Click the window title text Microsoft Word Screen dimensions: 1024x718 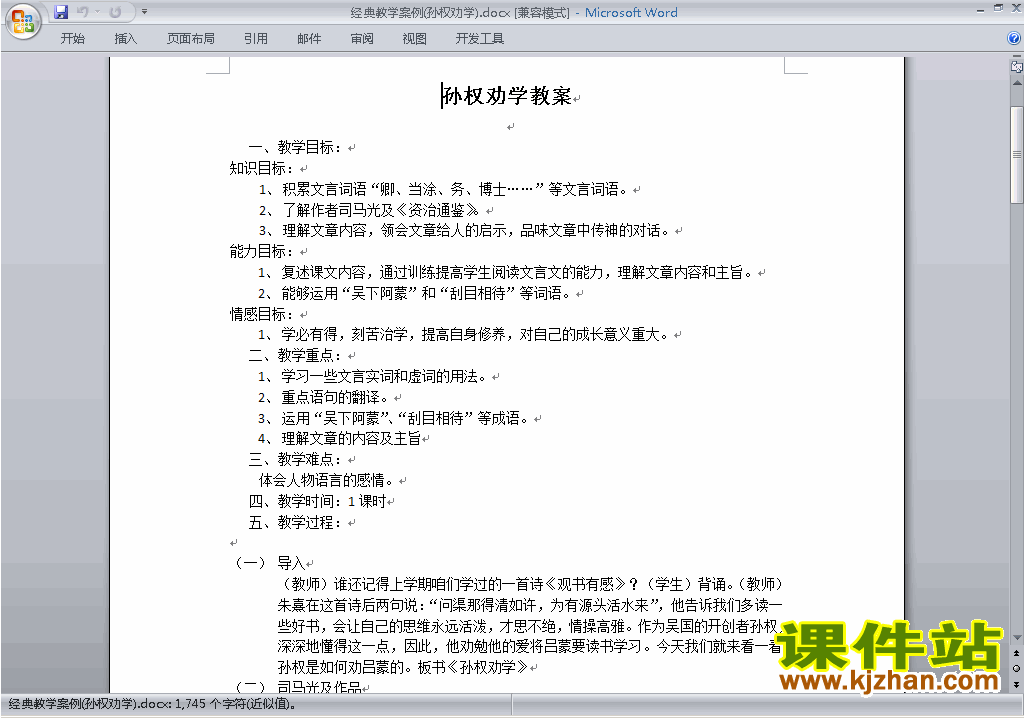(631, 12)
